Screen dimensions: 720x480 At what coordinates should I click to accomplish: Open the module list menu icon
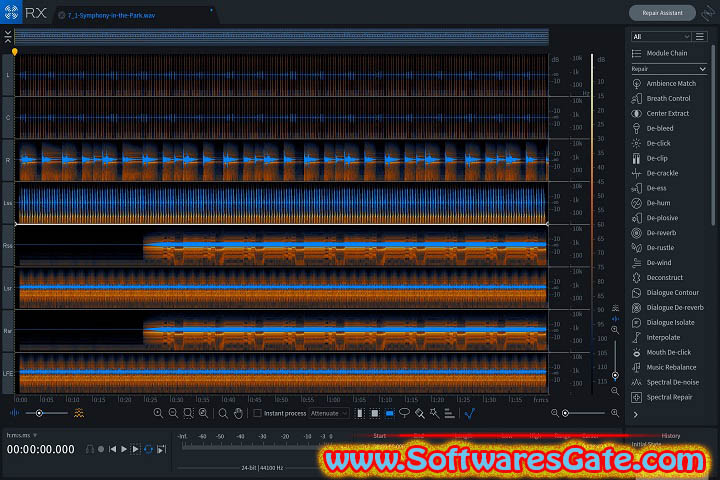coord(700,36)
